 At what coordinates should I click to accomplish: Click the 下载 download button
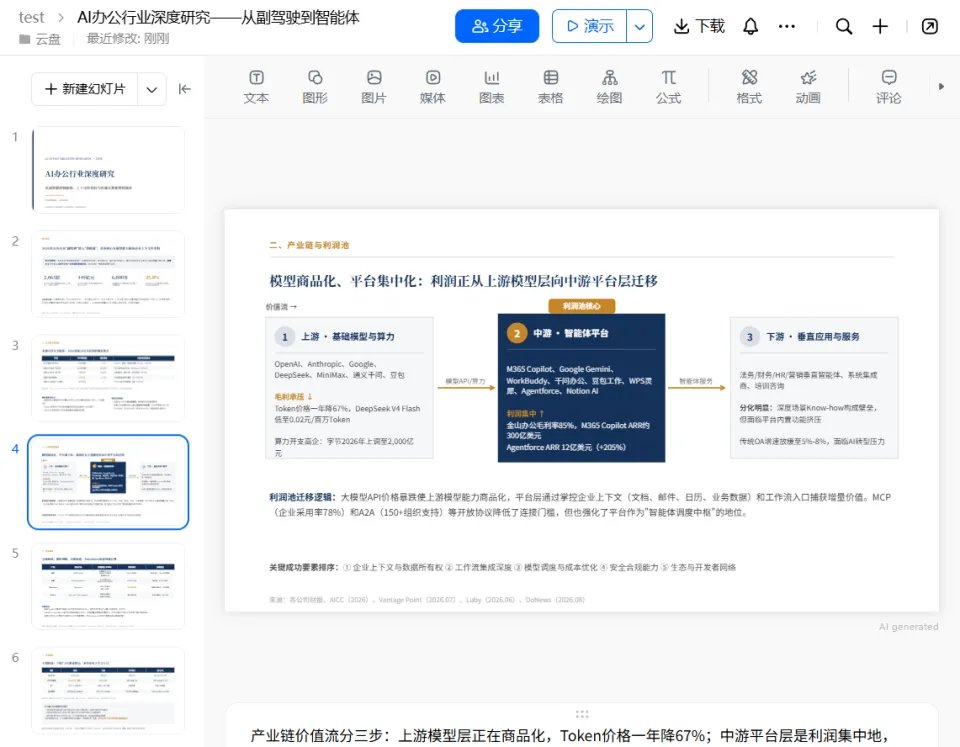tap(699, 26)
